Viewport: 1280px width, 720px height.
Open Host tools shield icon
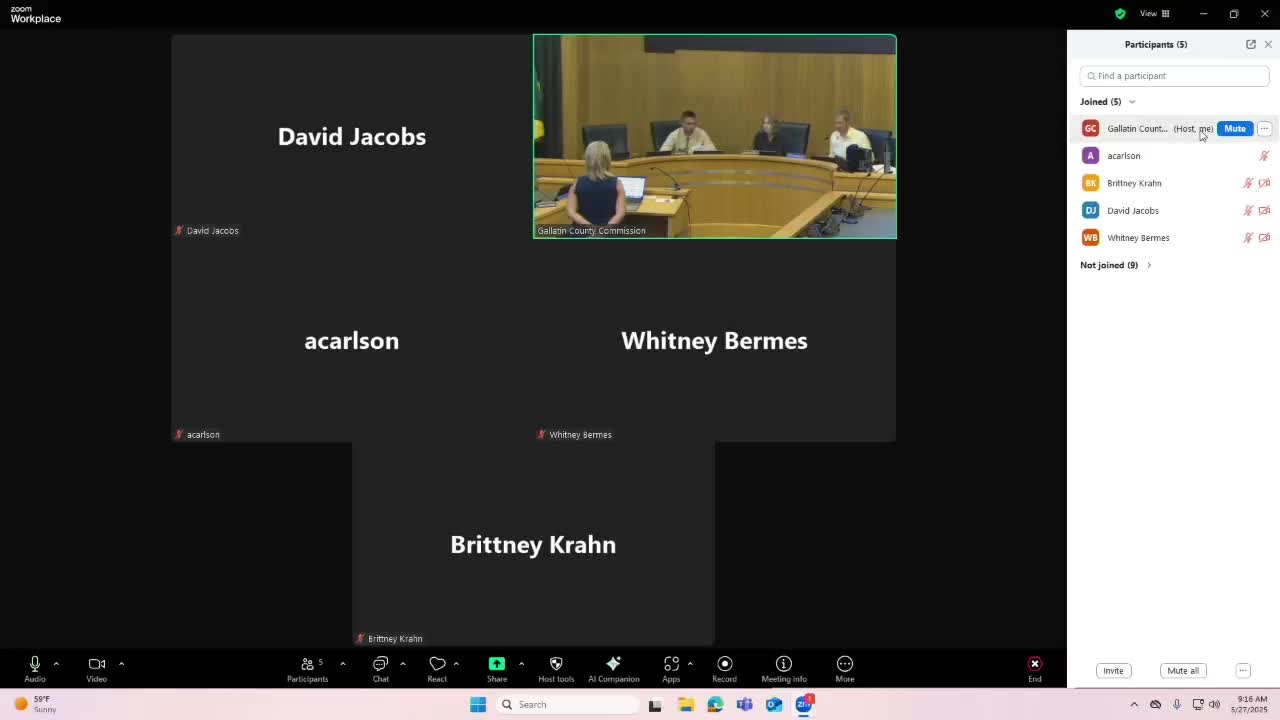pyautogui.click(x=556, y=668)
